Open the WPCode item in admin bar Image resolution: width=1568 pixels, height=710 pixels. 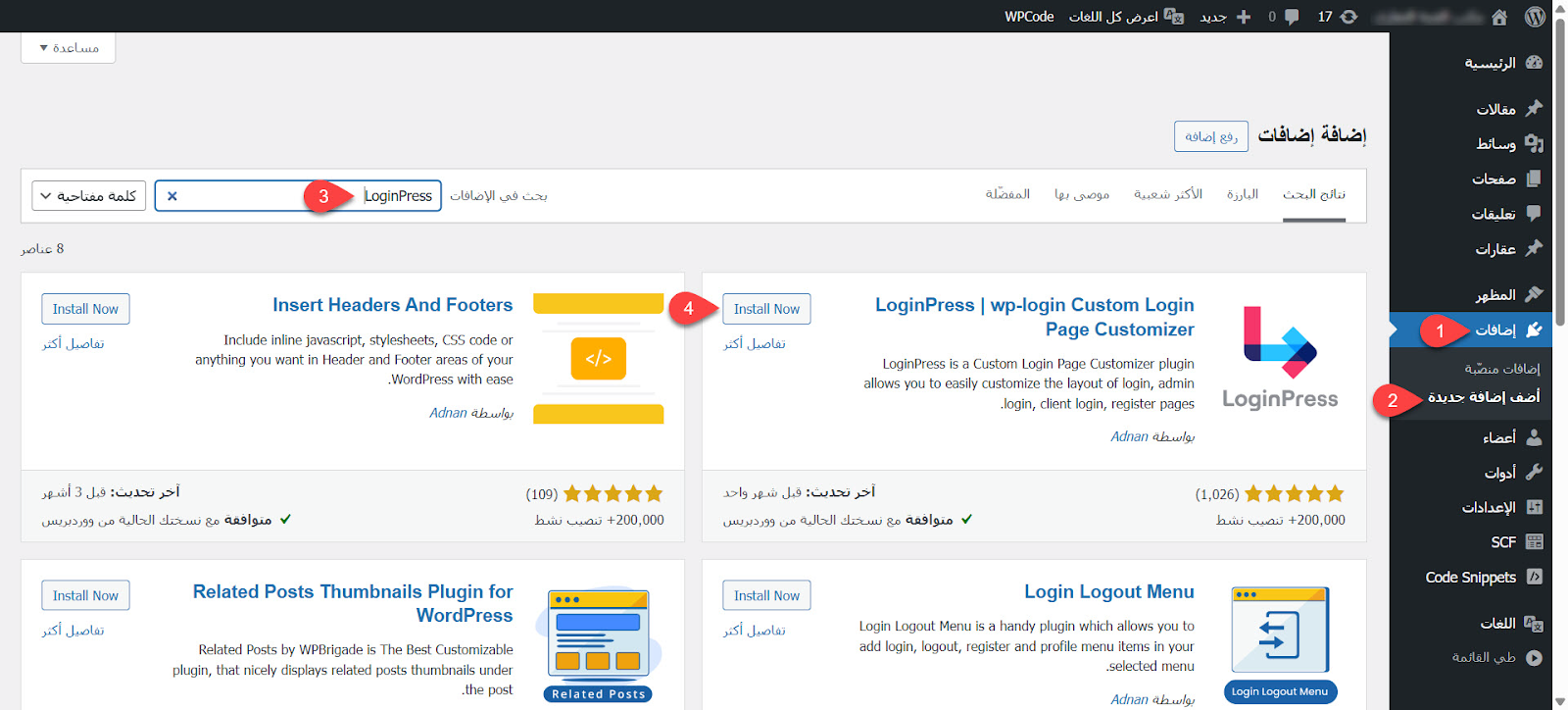pos(1029,17)
